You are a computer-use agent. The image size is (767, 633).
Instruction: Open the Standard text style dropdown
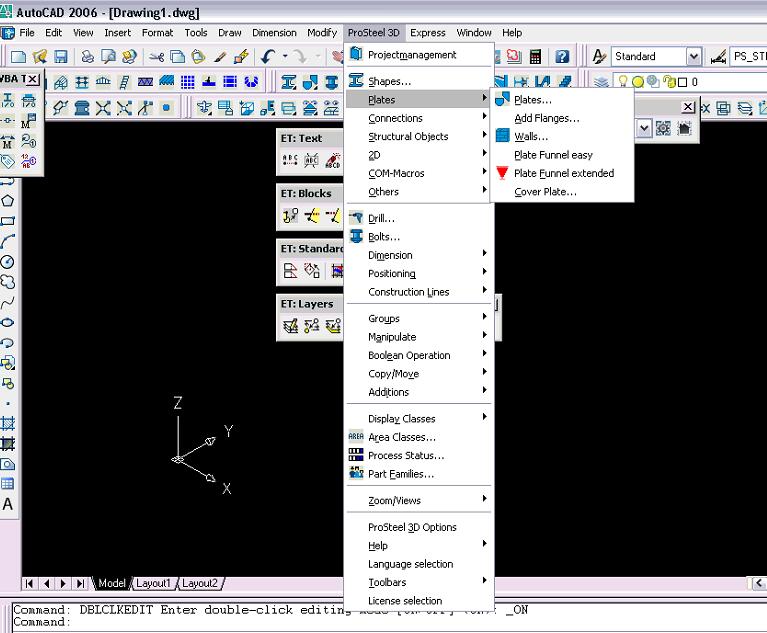click(694, 57)
